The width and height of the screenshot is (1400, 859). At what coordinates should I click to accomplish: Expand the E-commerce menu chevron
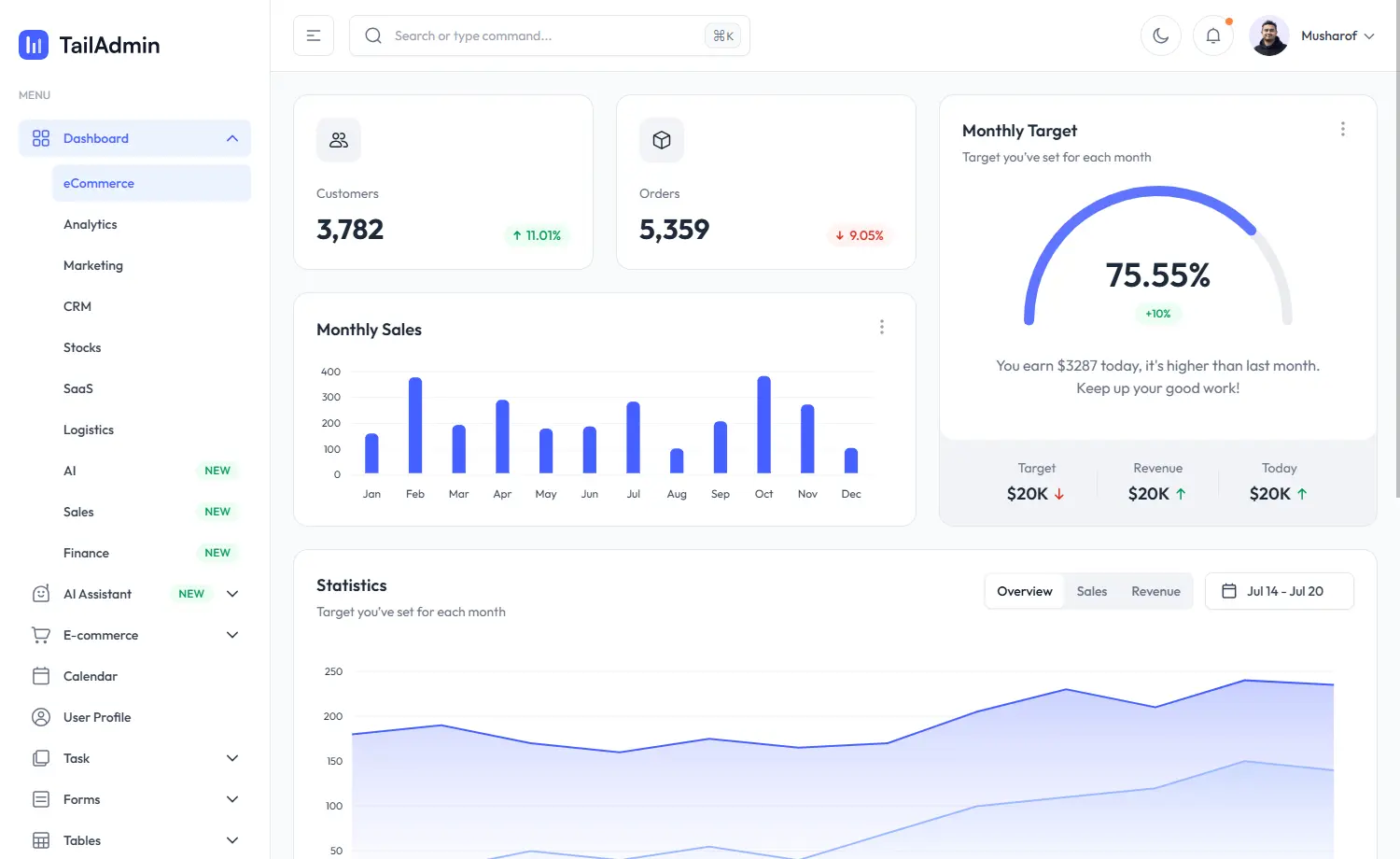[x=232, y=635]
